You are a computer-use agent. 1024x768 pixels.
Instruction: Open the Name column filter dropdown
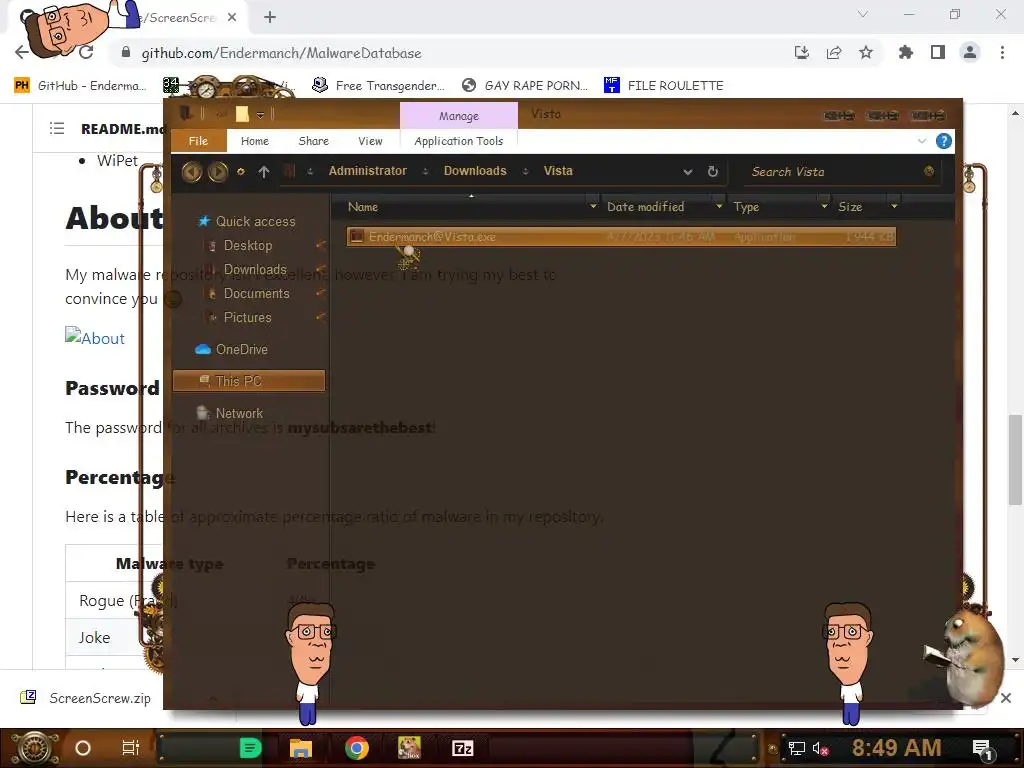[x=593, y=206]
